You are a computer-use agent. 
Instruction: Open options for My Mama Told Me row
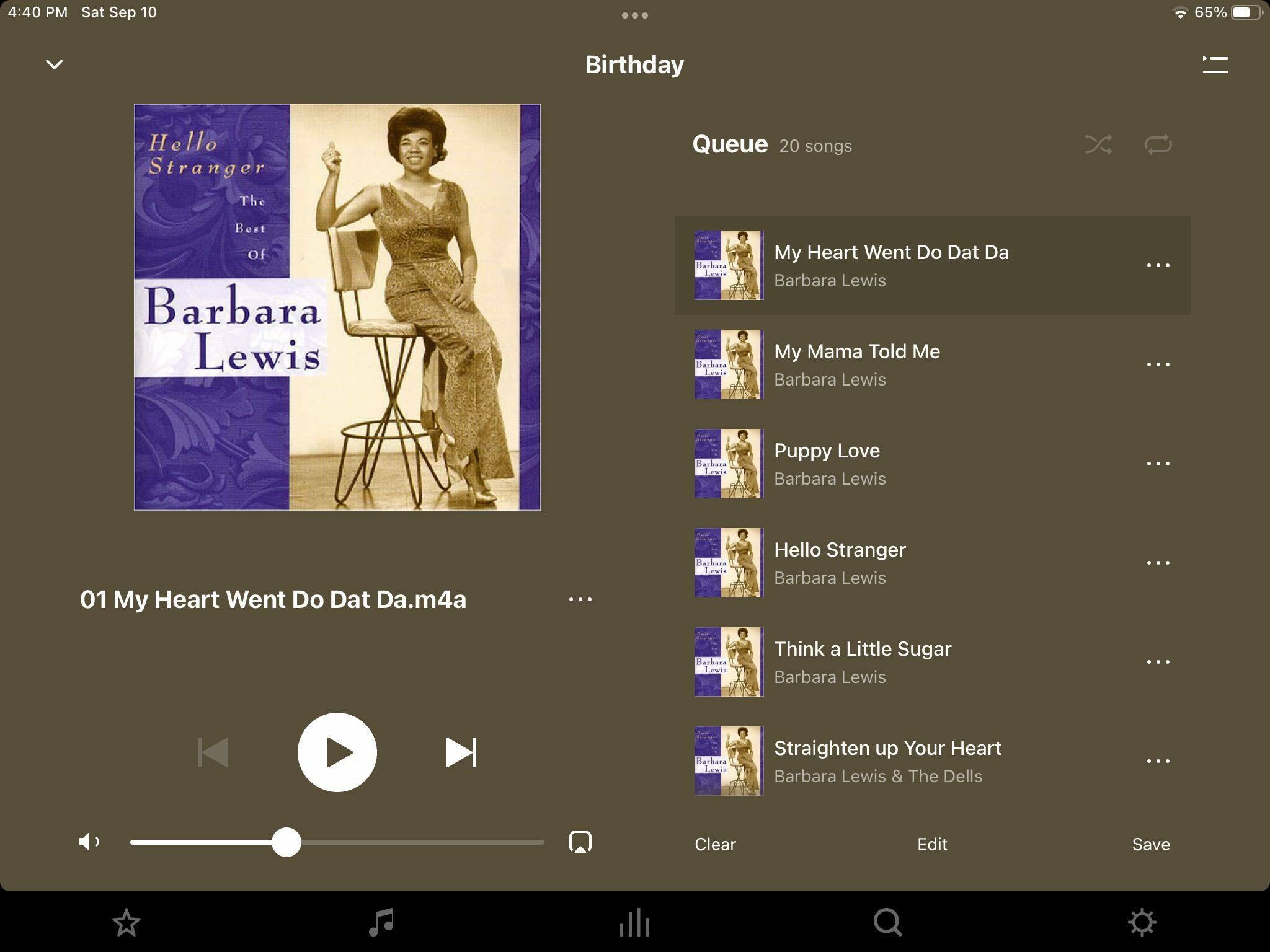pyautogui.click(x=1158, y=364)
